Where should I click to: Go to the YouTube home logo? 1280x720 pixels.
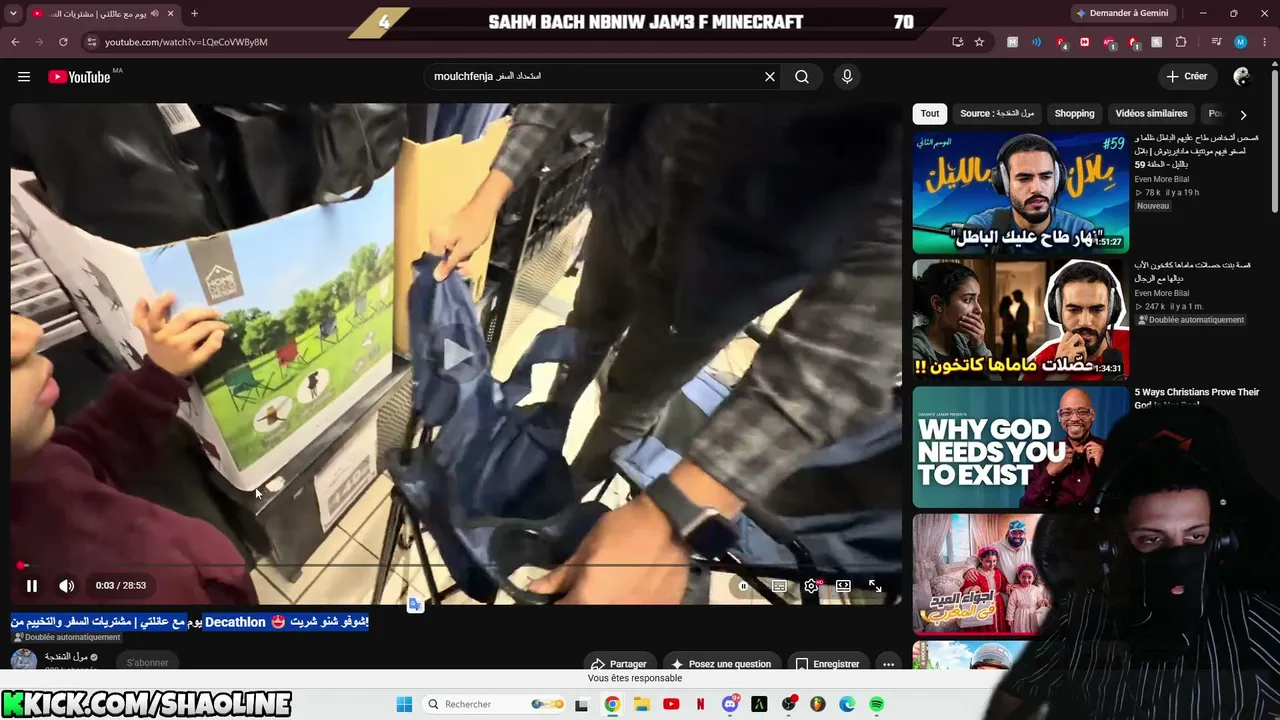point(79,77)
